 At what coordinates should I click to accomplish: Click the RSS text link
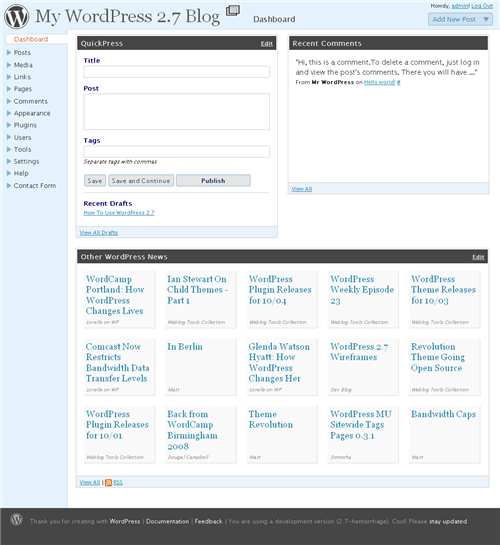118,482
